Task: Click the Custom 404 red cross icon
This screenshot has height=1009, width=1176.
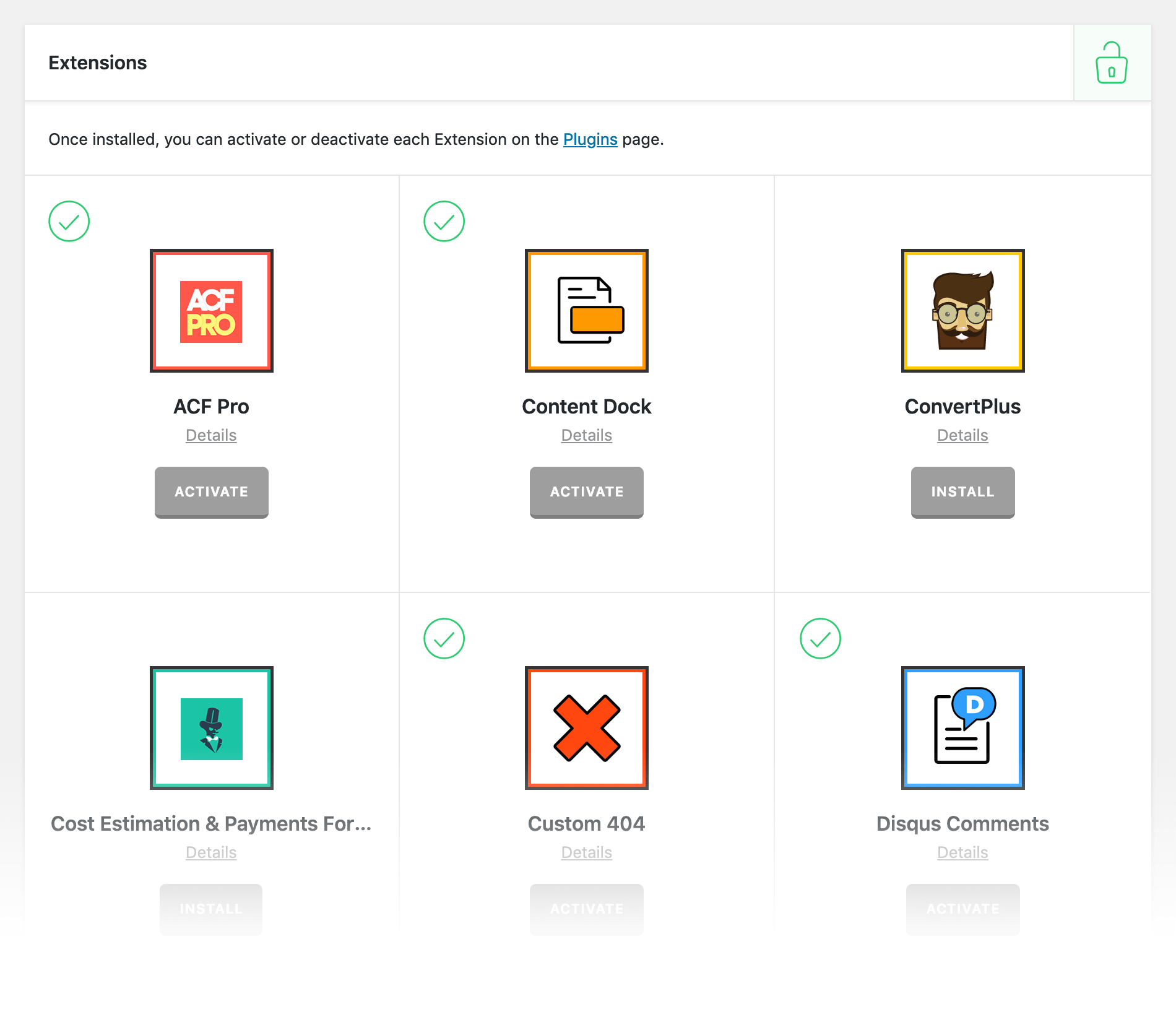Action: (x=586, y=728)
